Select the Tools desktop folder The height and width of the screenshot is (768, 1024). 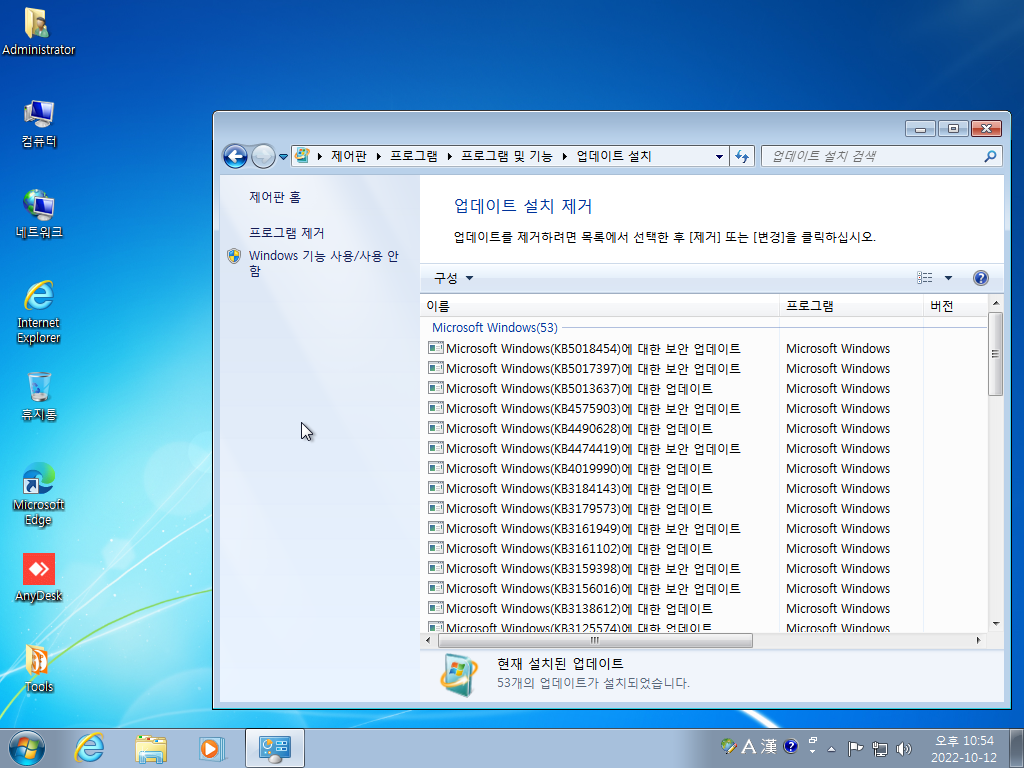coord(39,669)
